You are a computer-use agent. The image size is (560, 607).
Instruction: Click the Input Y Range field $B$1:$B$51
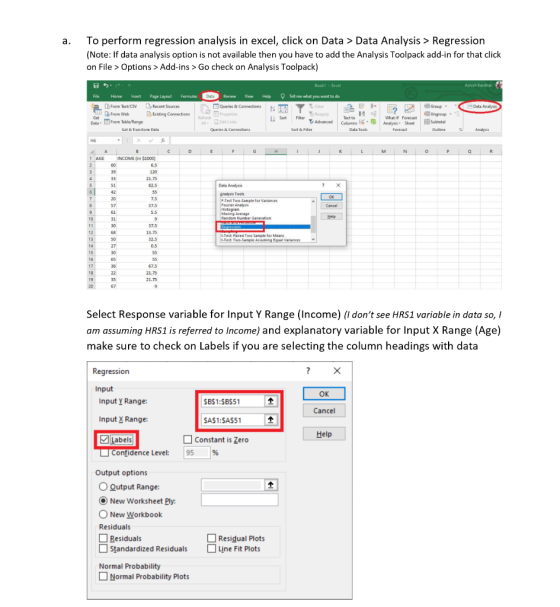tap(233, 401)
